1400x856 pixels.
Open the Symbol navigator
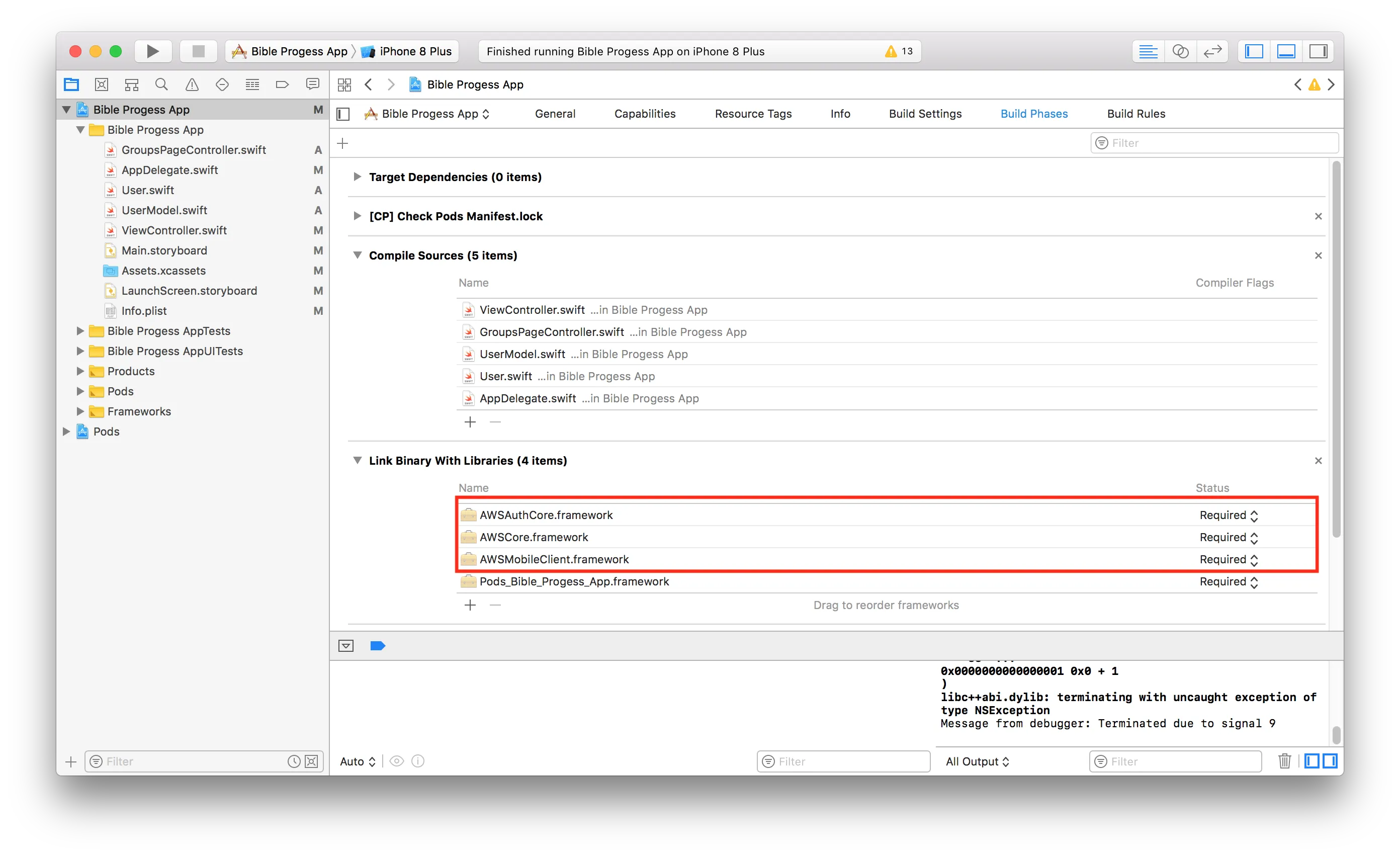(x=132, y=84)
